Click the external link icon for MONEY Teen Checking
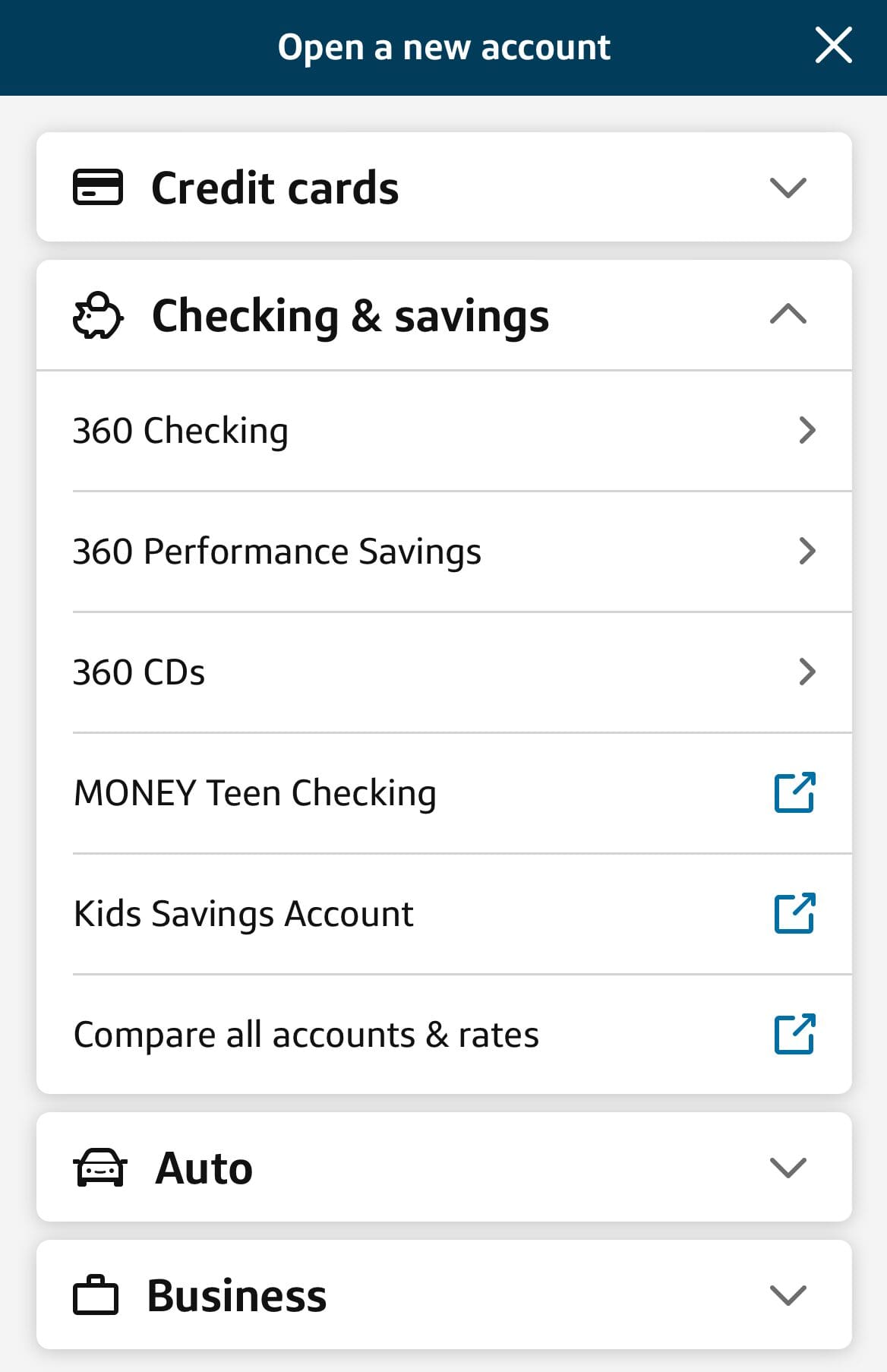 click(794, 793)
